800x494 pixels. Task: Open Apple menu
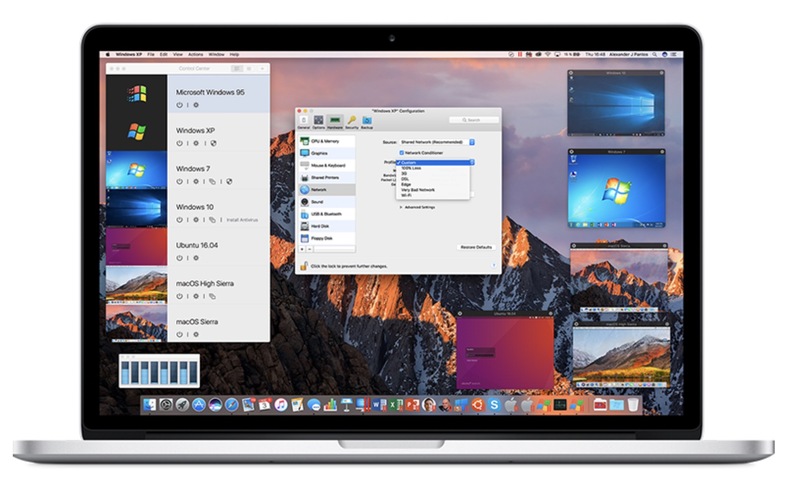coord(108,54)
